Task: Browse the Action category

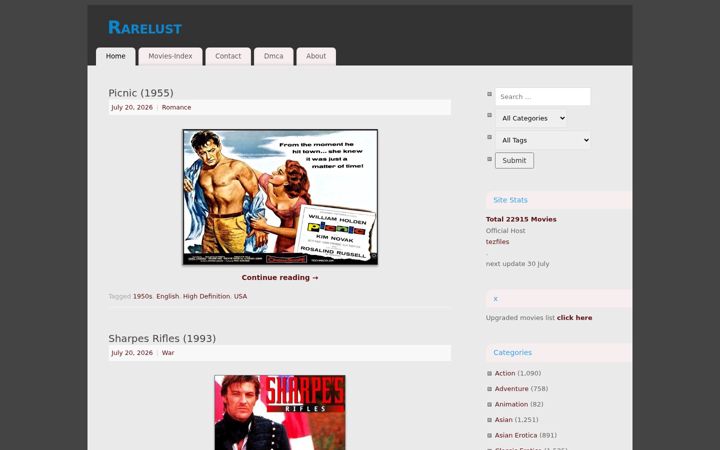Action: click(505, 373)
